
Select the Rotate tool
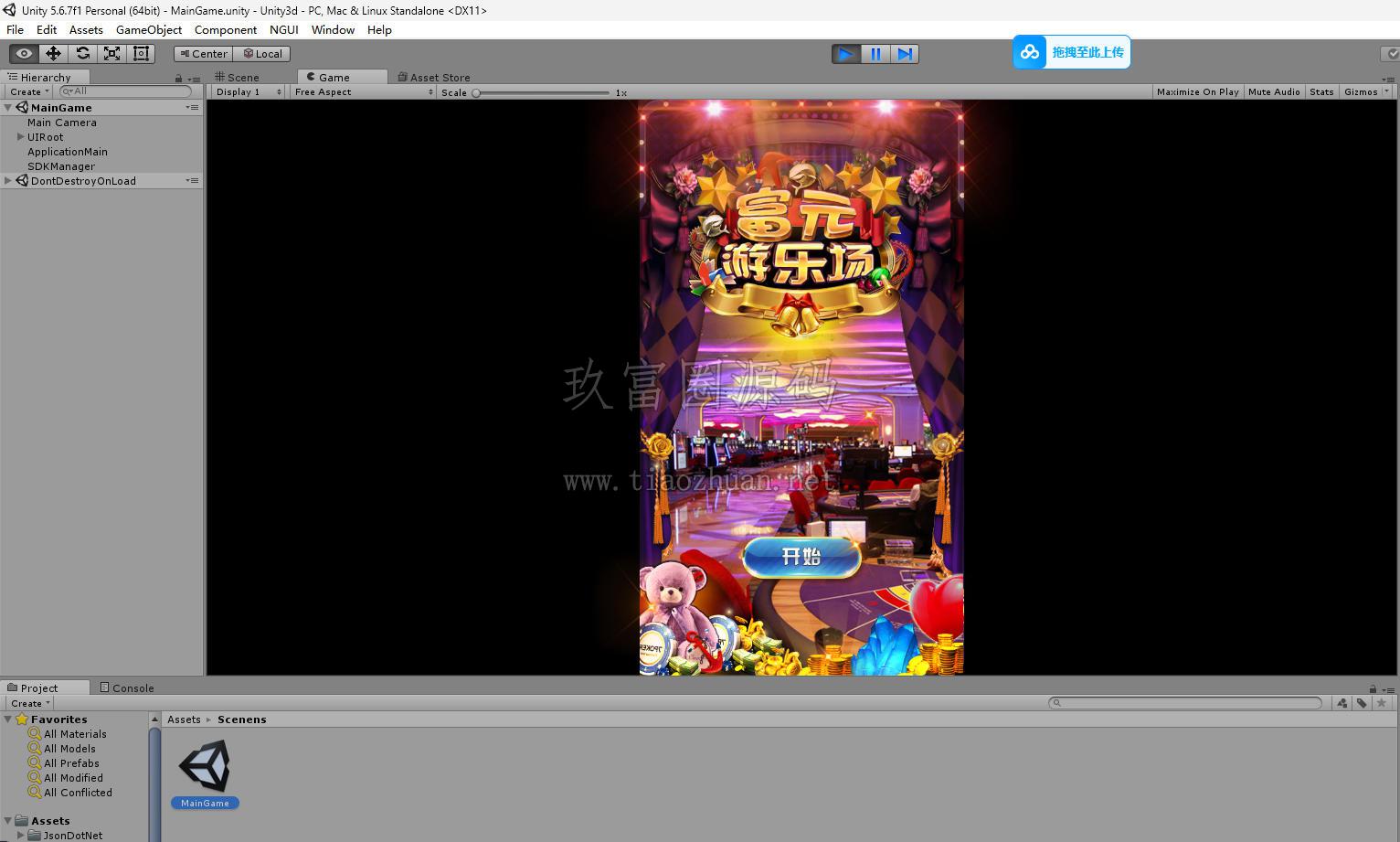pos(82,54)
